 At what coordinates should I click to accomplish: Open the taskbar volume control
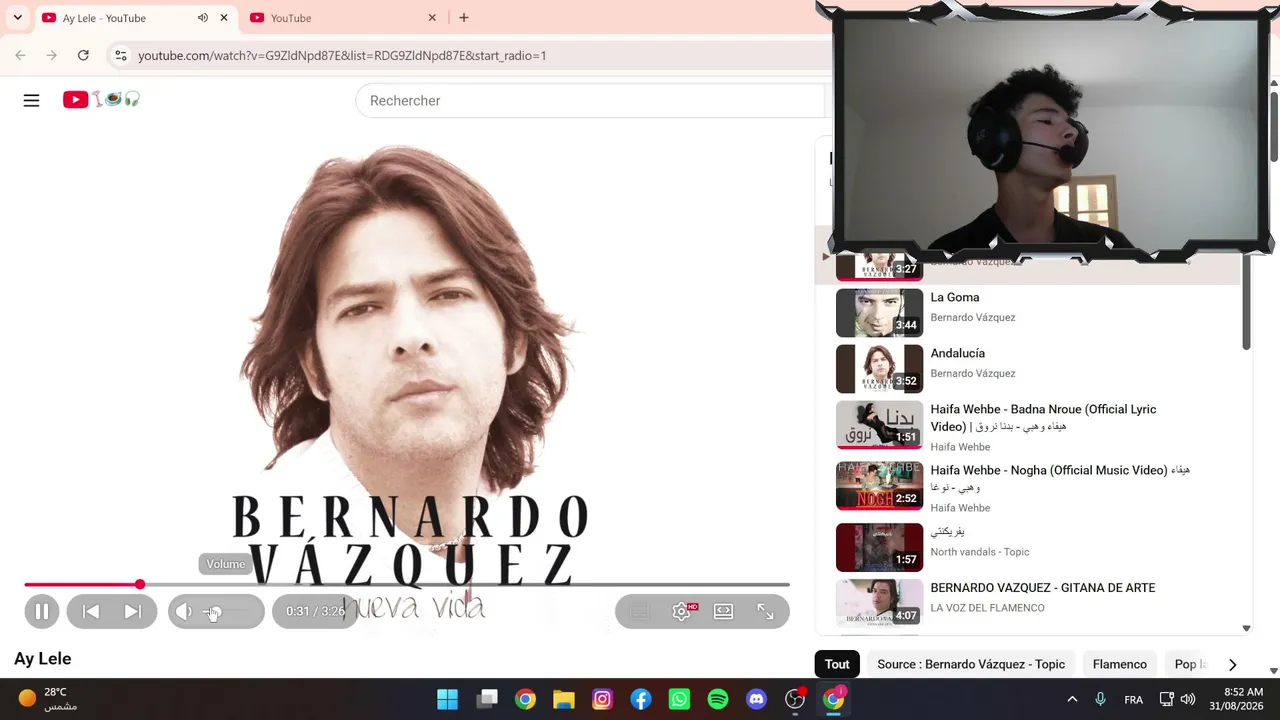click(x=1188, y=699)
